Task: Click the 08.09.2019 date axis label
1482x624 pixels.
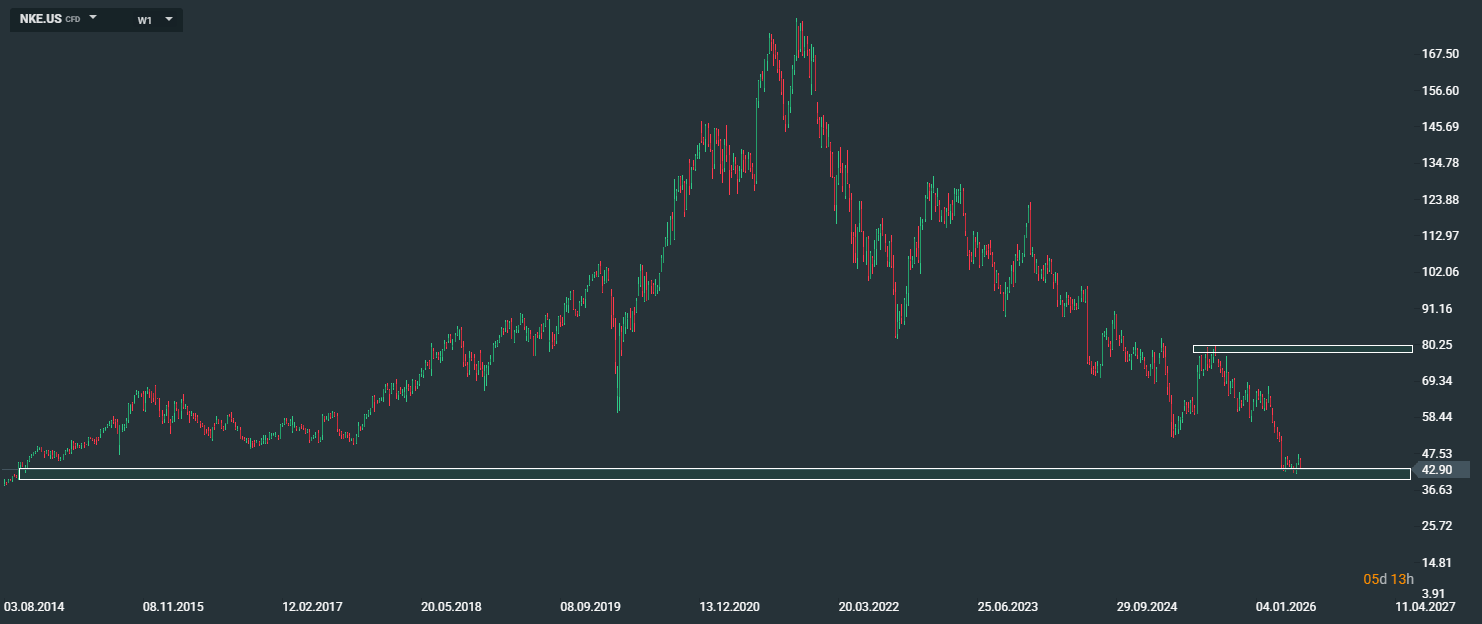Action: 591,607
